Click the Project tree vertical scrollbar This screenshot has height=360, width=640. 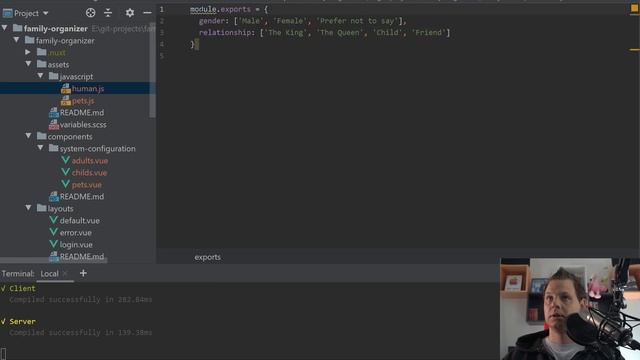click(x=152, y=70)
